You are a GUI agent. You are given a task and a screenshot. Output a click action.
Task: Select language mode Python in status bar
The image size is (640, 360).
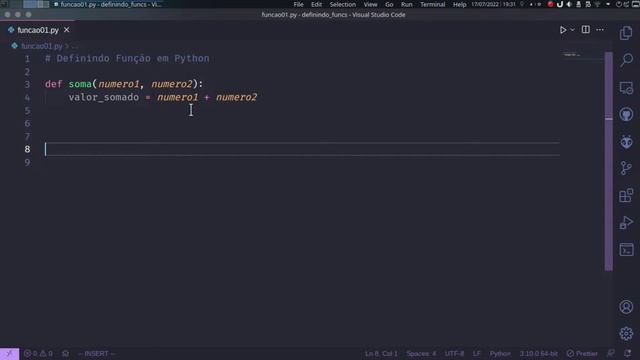click(500, 353)
